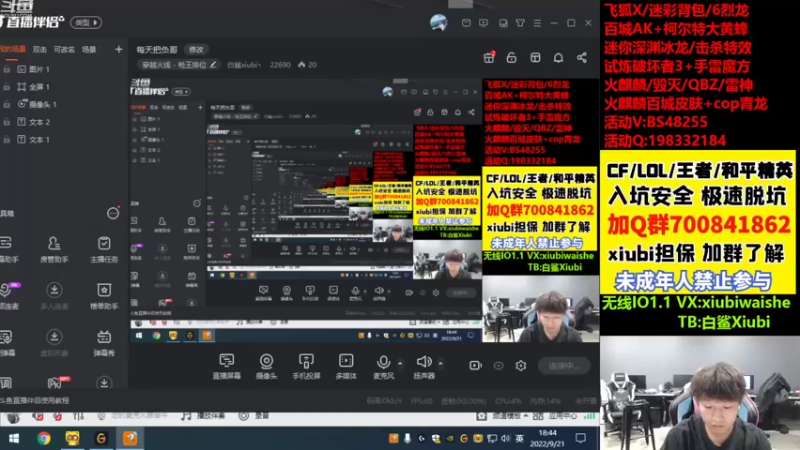Add 手机投屏 phone mirroring source
This screenshot has width=800, height=450.
306,366
